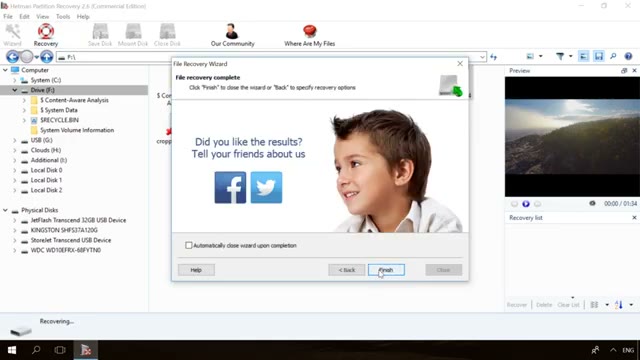The image size is (640, 360).
Task: Open Windows taskbar search
Action: 36,350
